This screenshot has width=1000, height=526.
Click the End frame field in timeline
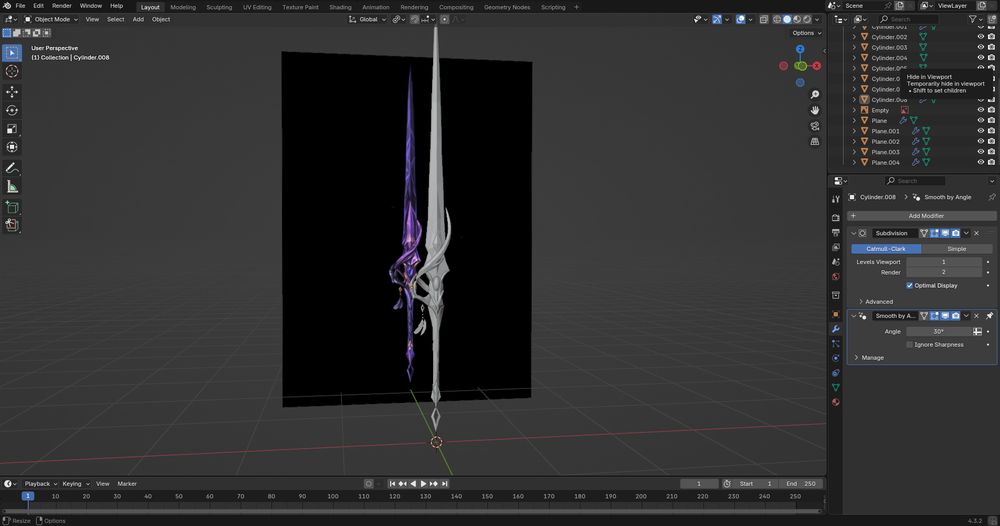803,483
